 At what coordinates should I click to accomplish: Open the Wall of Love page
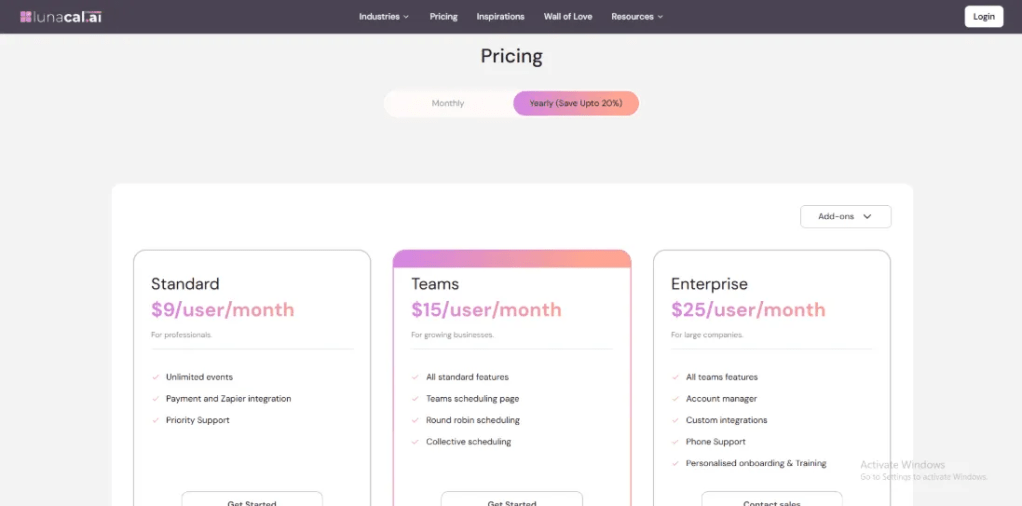[x=568, y=17]
